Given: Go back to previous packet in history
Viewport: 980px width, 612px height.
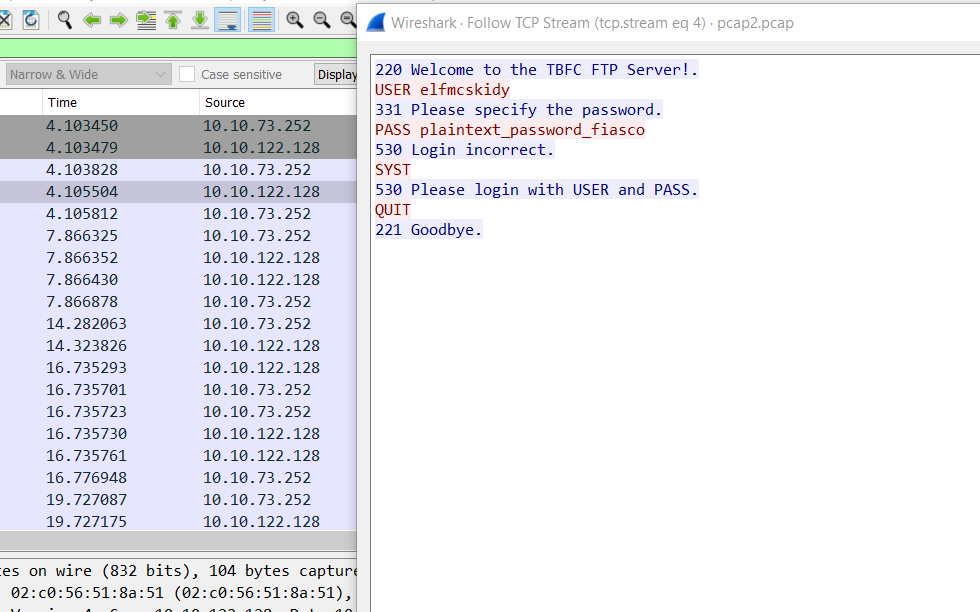Looking at the screenshot, I should tap(92, 19).
